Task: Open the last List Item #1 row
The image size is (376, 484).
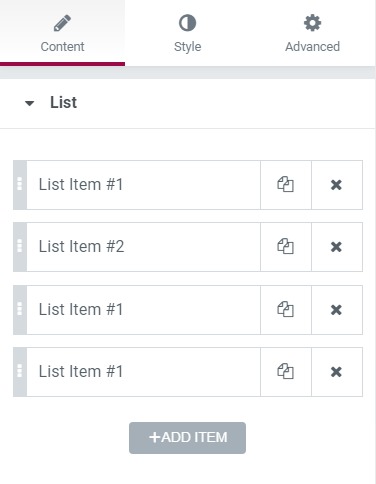Action: 143,372
